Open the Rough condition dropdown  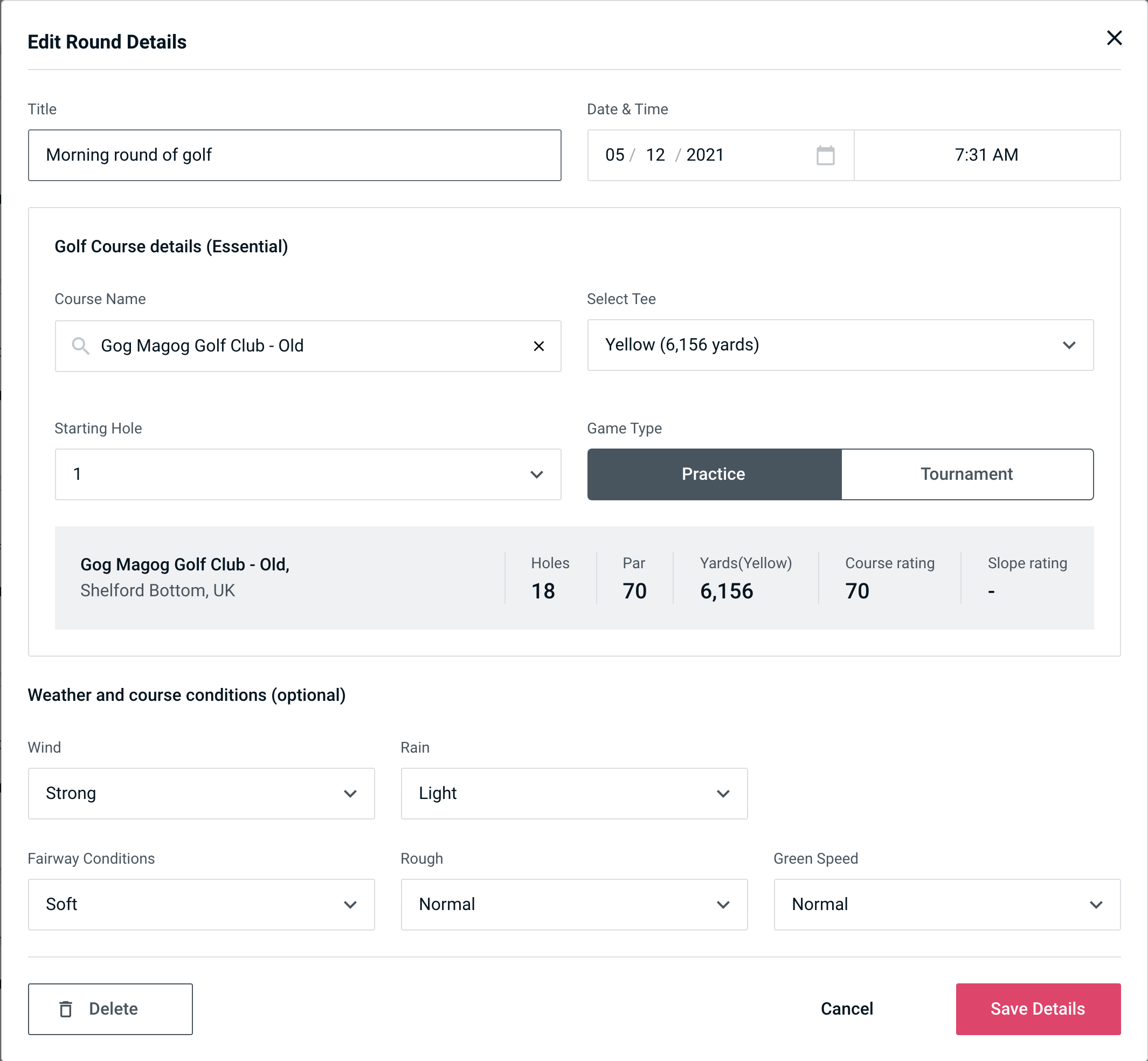[574, 904]
